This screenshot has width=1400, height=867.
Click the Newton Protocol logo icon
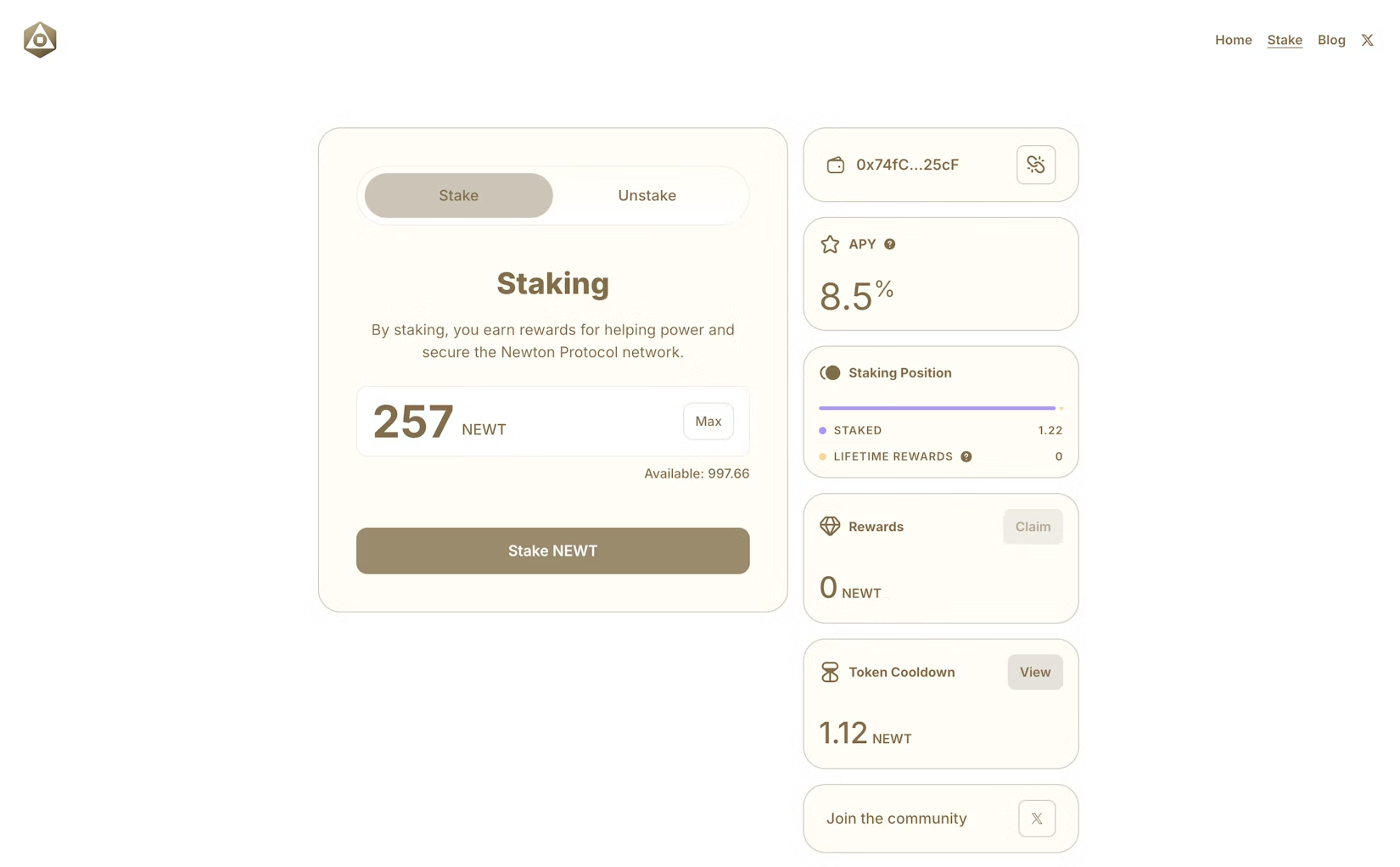tap(40, 40)
